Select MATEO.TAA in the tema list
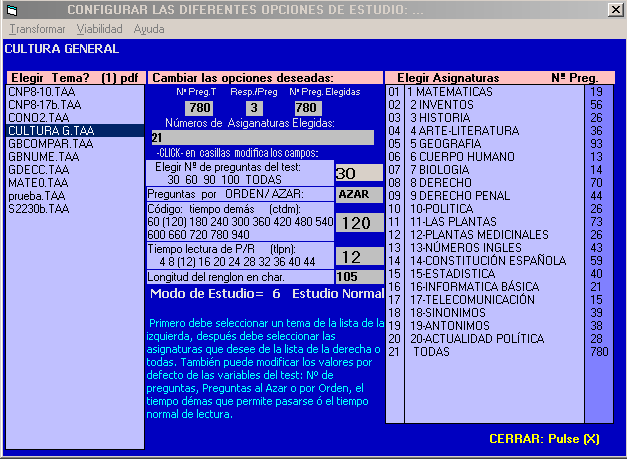The width and height of the screenshot is (627, 459). tap(75, 183)
